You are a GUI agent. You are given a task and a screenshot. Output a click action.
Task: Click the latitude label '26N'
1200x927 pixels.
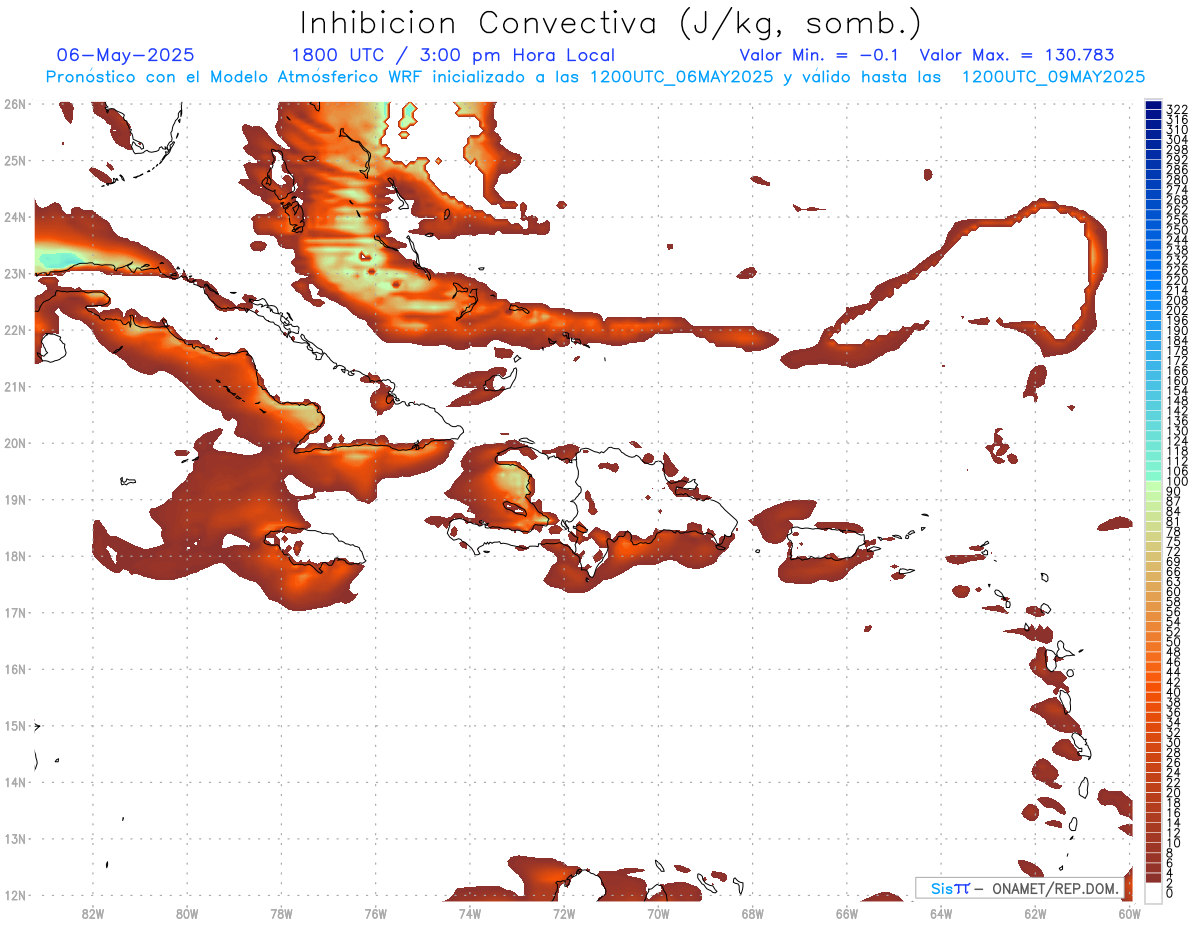tap(14, 104)
